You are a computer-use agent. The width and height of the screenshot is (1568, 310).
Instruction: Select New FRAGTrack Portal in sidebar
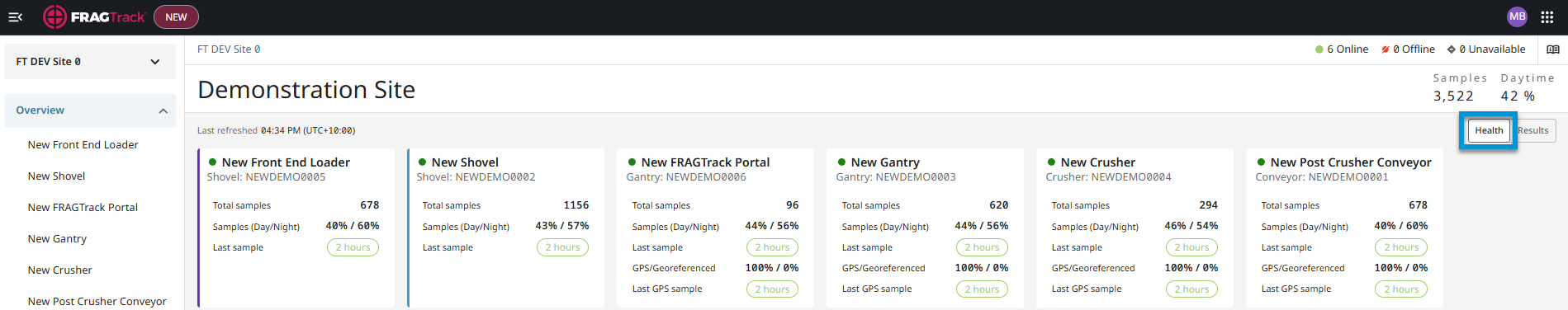(x=83, y=208)
